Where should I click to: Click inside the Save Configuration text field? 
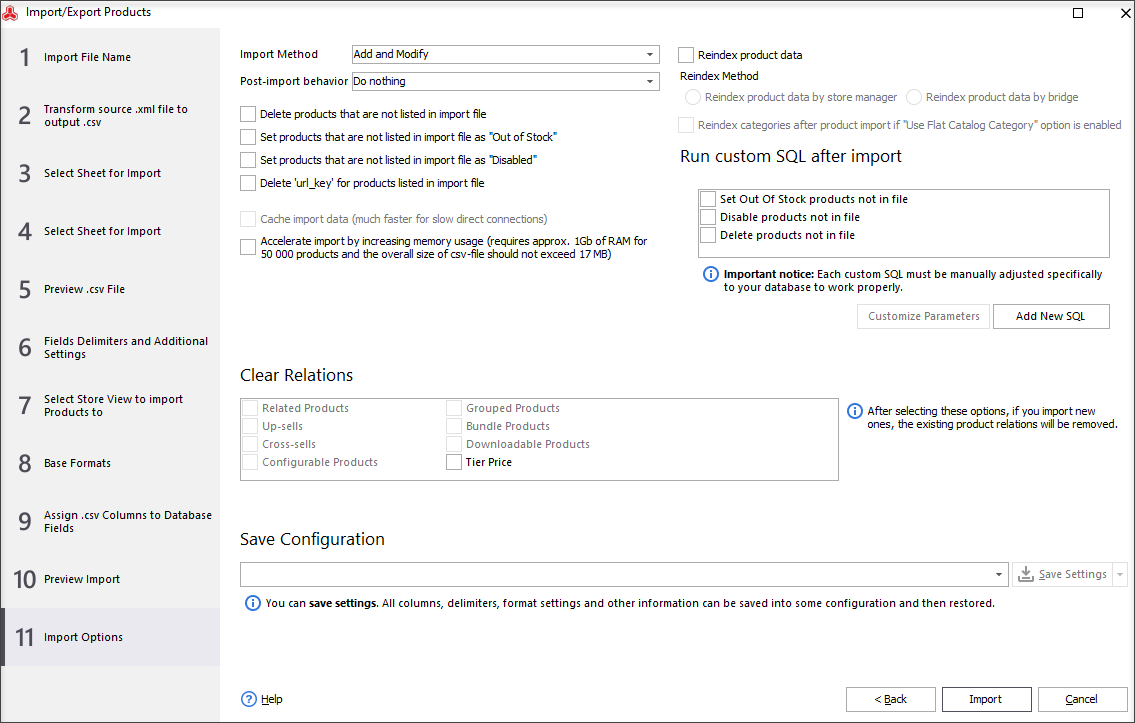615,575
